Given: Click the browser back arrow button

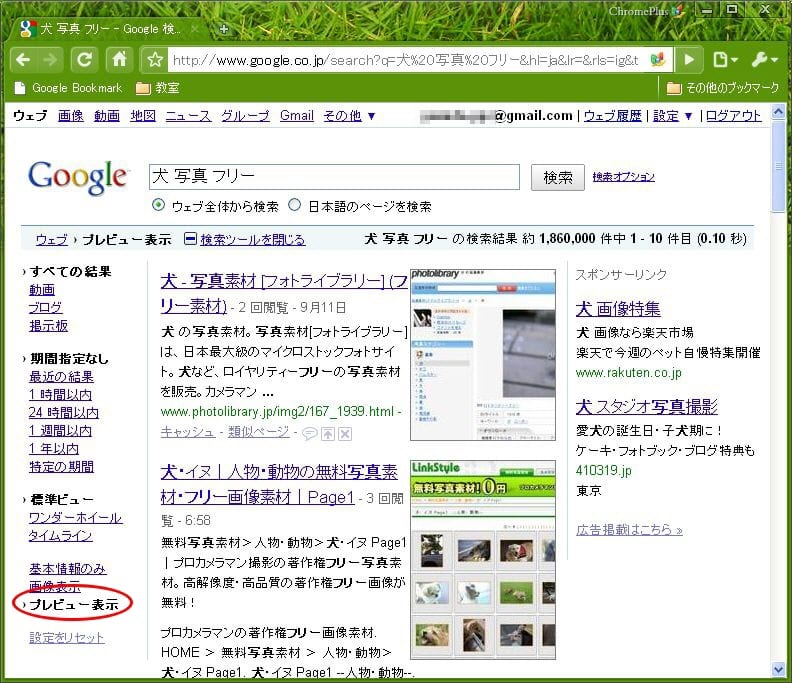Looking at the screenshot, I should point(22,59).
